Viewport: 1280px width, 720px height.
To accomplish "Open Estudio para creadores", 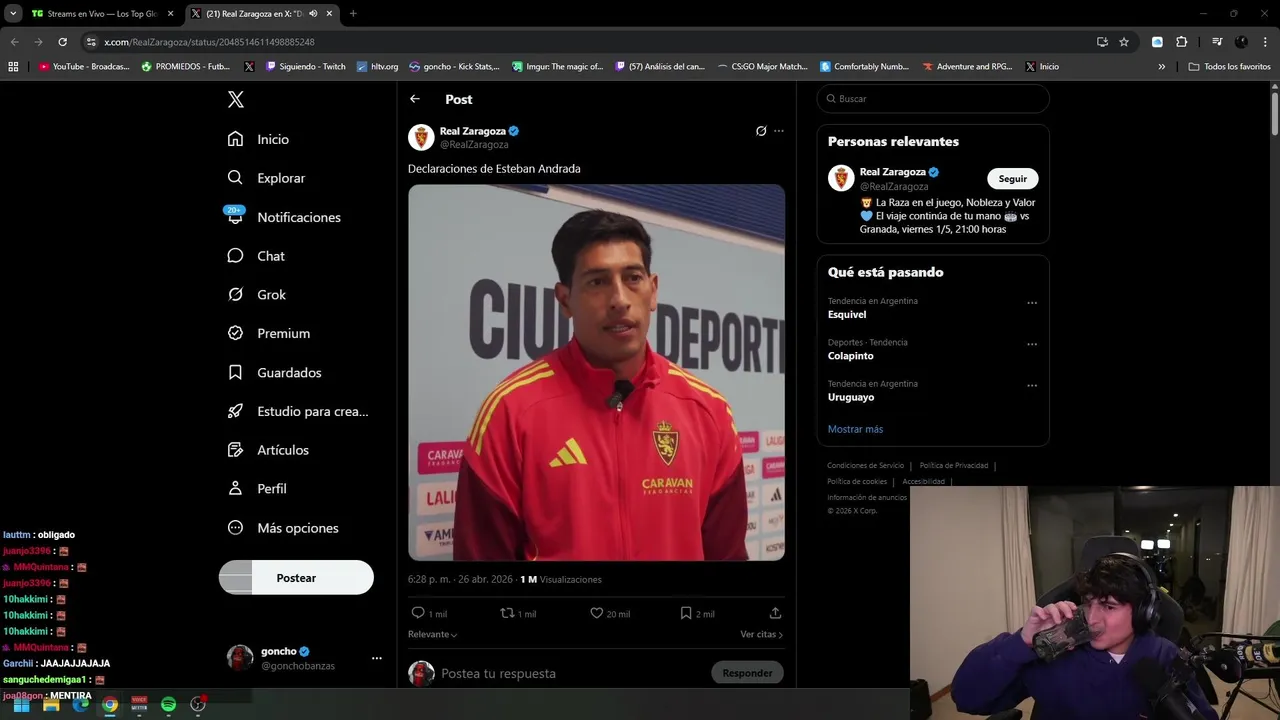I will (x=298, y=411).
